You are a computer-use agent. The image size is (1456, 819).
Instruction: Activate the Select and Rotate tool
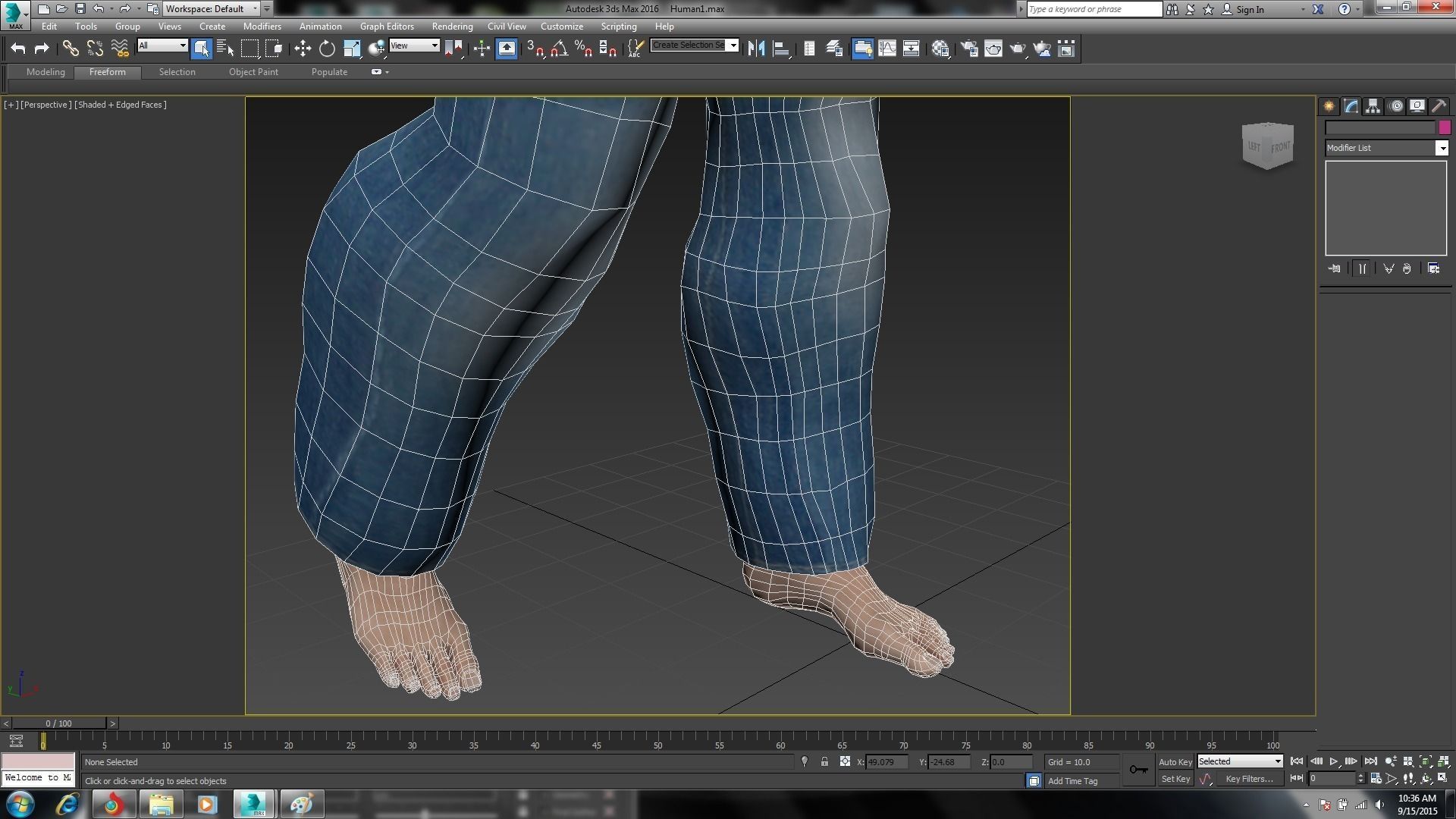[327, 49]
